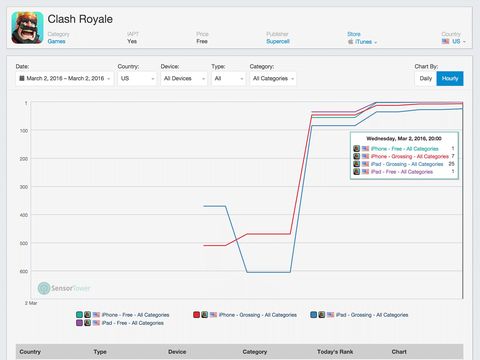Open the iTunes store selector

point(362,42)
